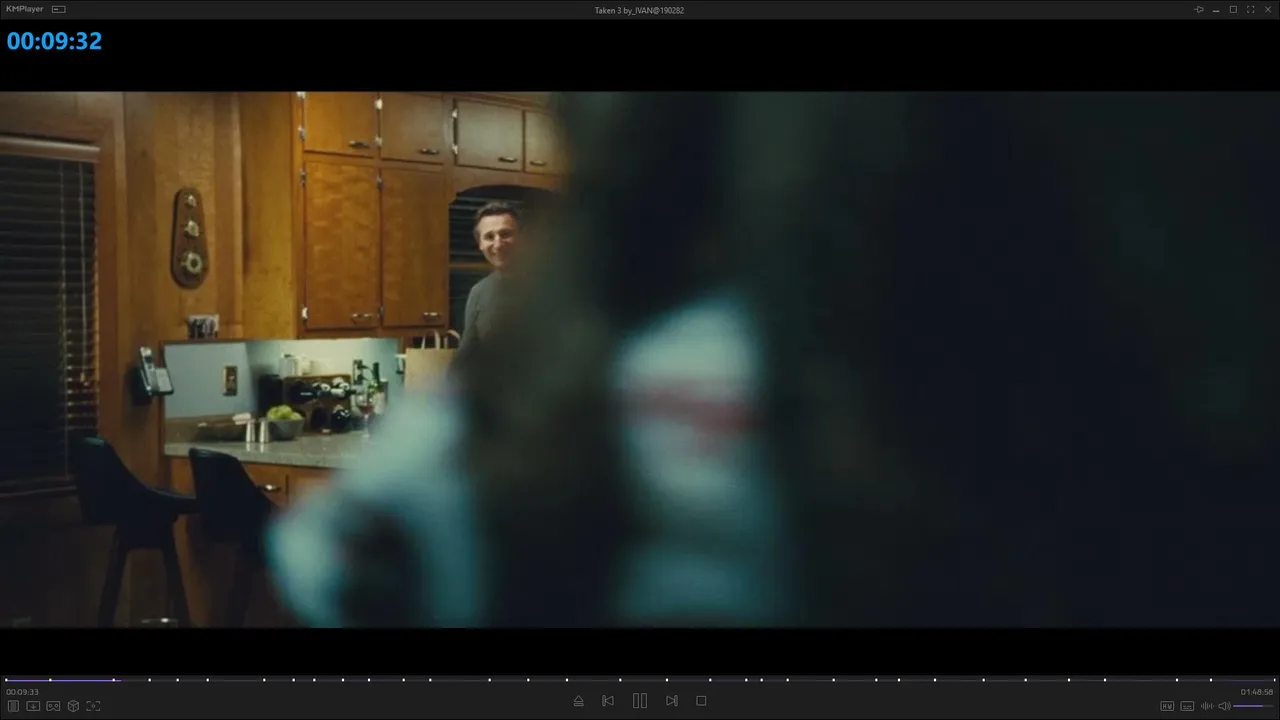Viewport: 1280px width, 720px height.
Task: Switch to compact mode next to KMPlayer logo
Action: (x=59, y=9)
